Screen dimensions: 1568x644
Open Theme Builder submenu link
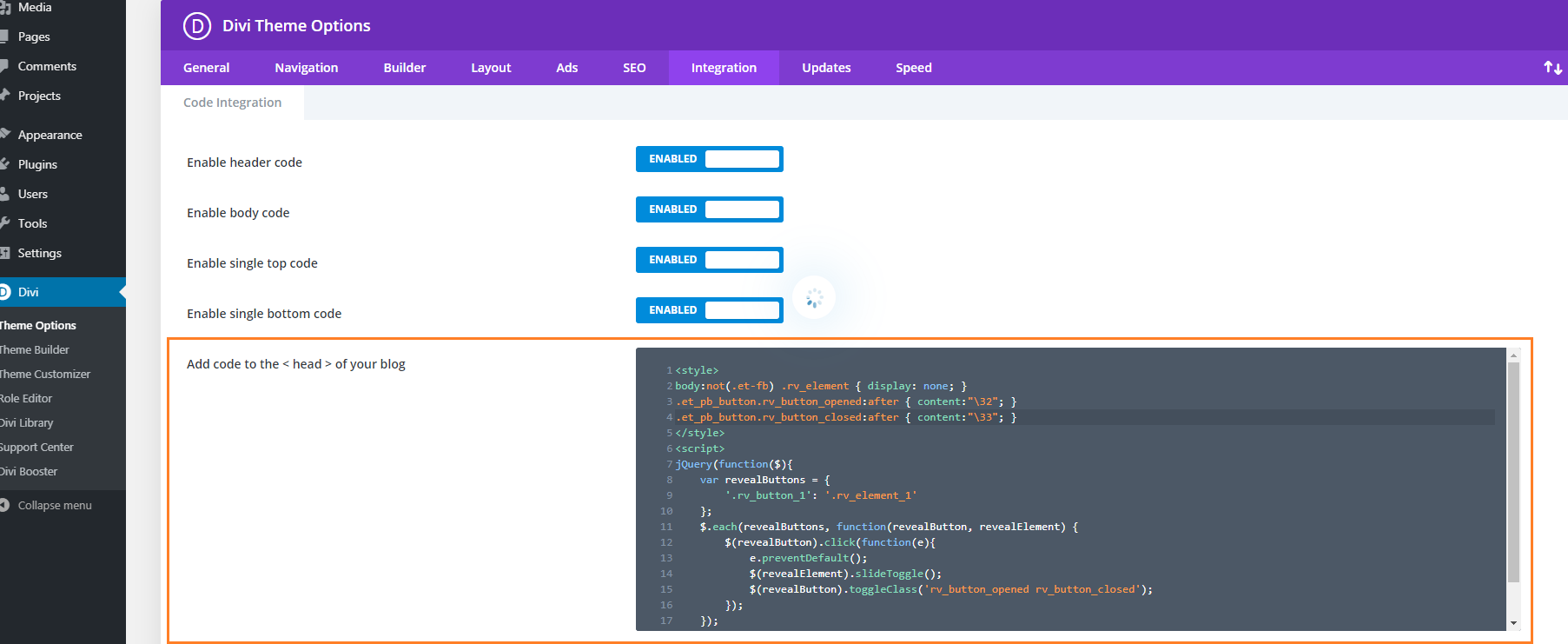[35, 349]
